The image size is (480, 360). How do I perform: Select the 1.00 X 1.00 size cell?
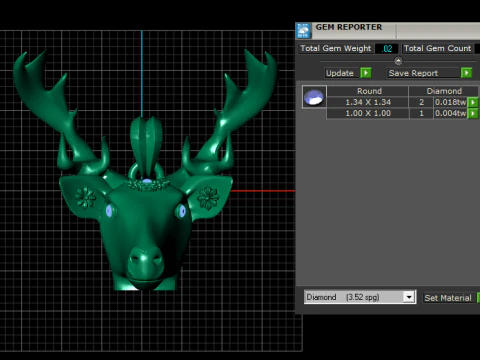click(x=368, y=113)
